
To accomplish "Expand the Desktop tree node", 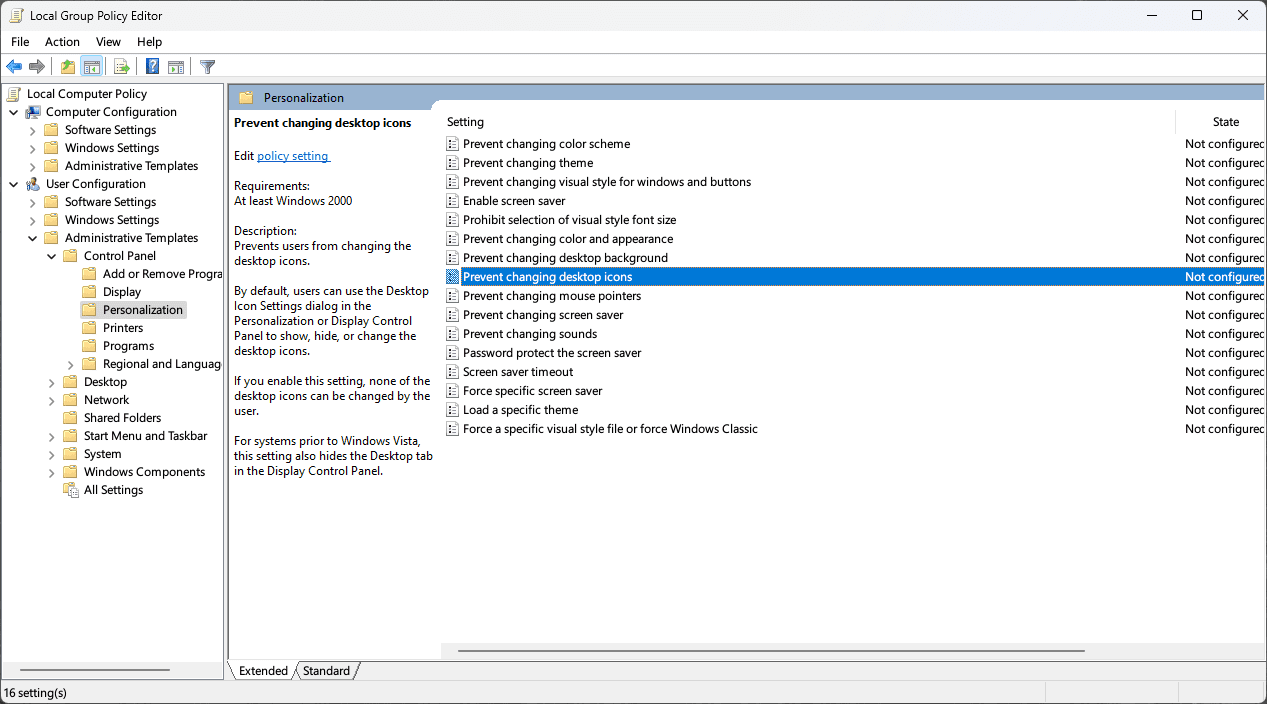I will [x=52, y=382].
